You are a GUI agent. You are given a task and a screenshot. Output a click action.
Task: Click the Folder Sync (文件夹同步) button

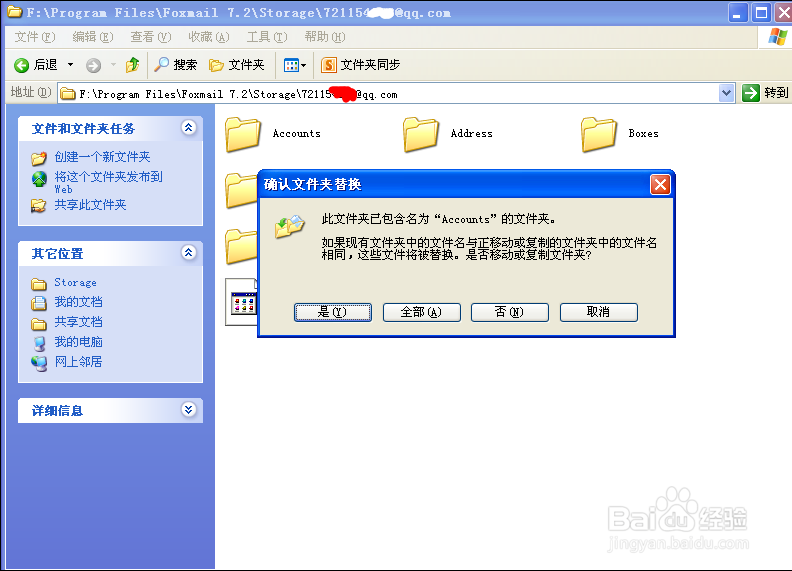click(361, 65)
